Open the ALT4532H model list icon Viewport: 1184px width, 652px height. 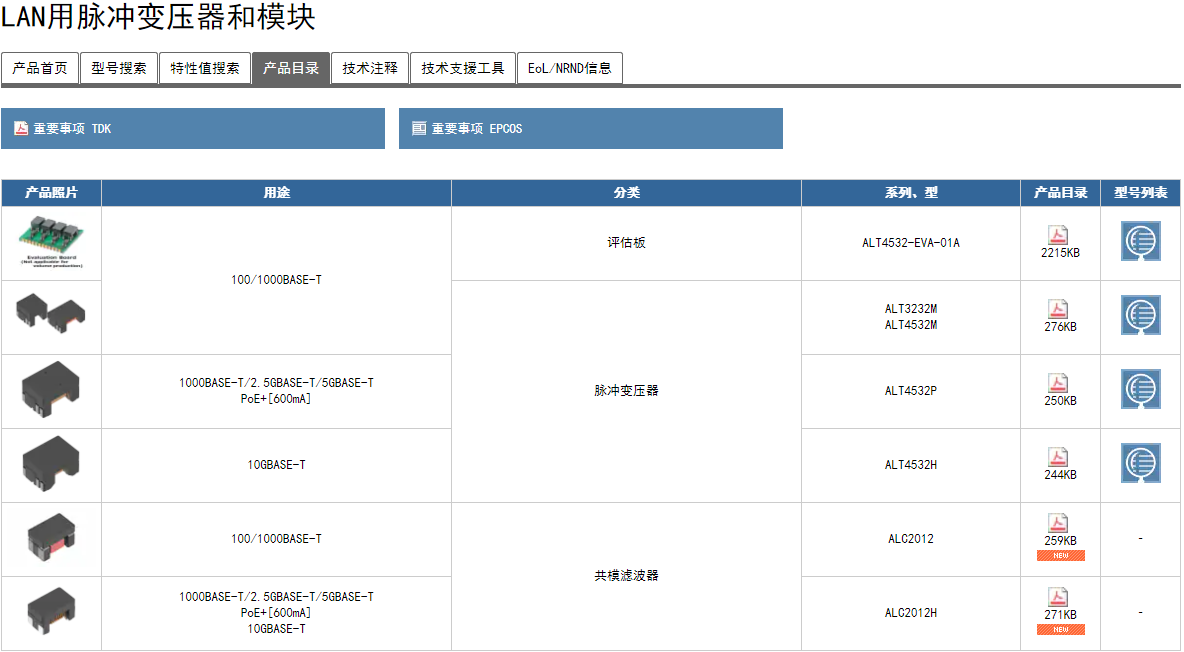(1140, 464)
